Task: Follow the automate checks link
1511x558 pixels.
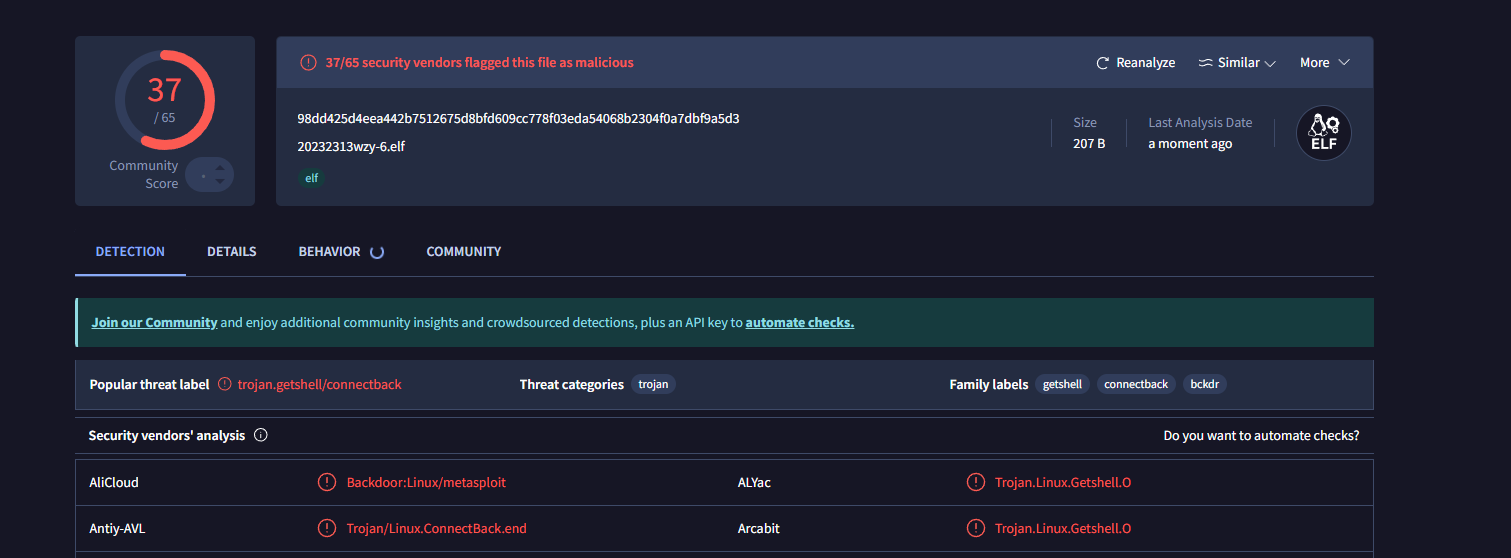Action: [x=799, y=323]
